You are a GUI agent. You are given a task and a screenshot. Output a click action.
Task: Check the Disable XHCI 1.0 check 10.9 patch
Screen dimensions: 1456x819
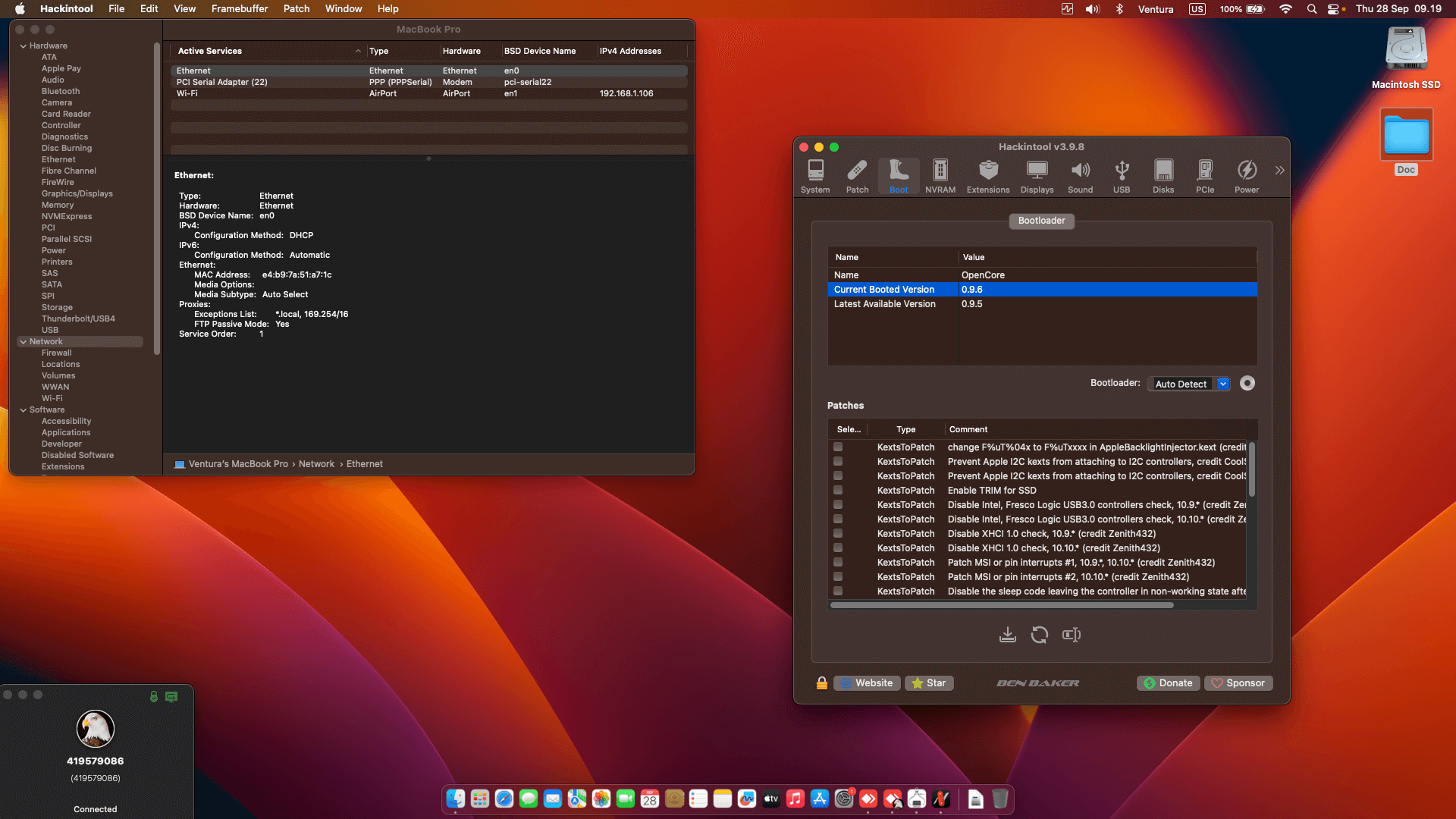click(837, 533)
